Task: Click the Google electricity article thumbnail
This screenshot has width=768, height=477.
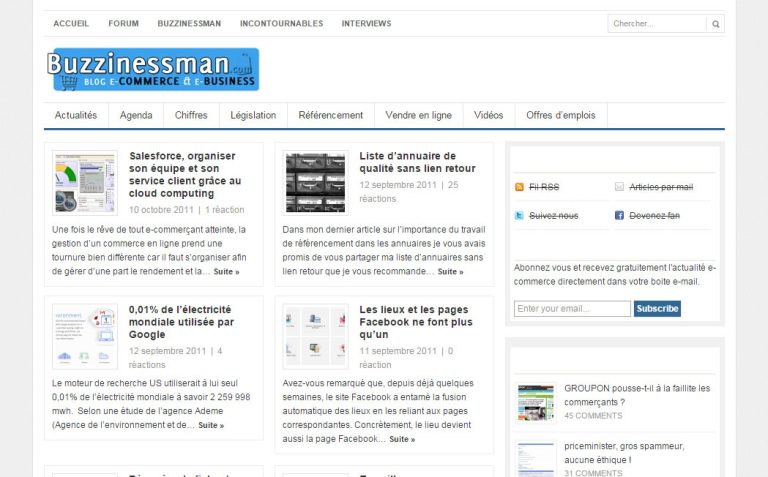Action: pos(85,336)
